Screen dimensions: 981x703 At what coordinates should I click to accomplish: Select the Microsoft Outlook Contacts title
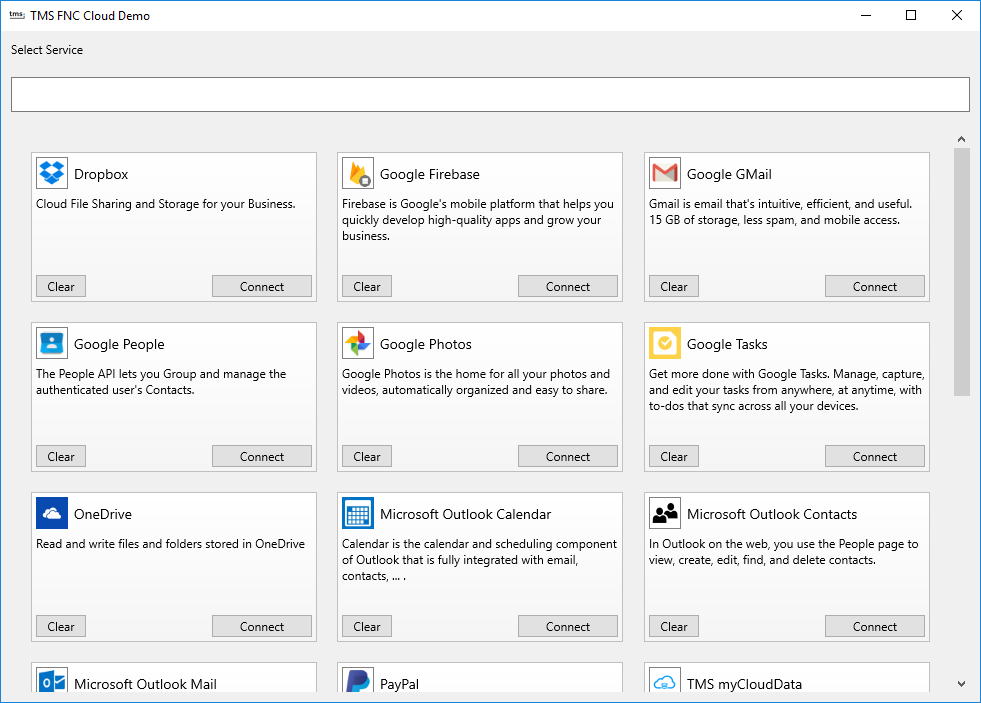(772, 514)
